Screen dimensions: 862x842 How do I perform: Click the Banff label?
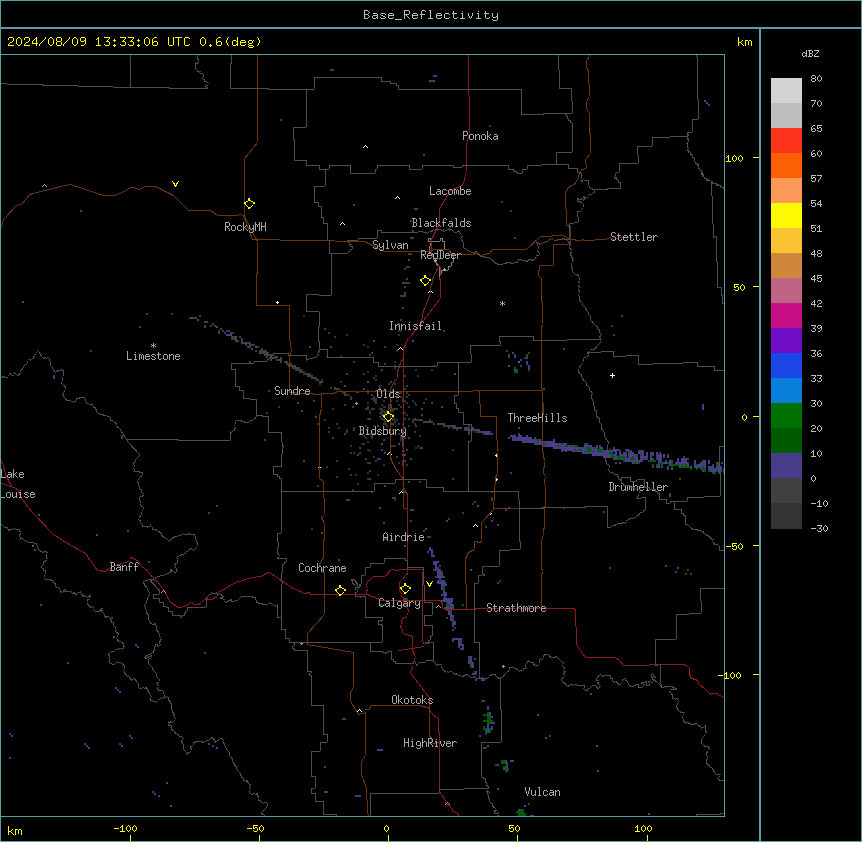tap(124, 567)
